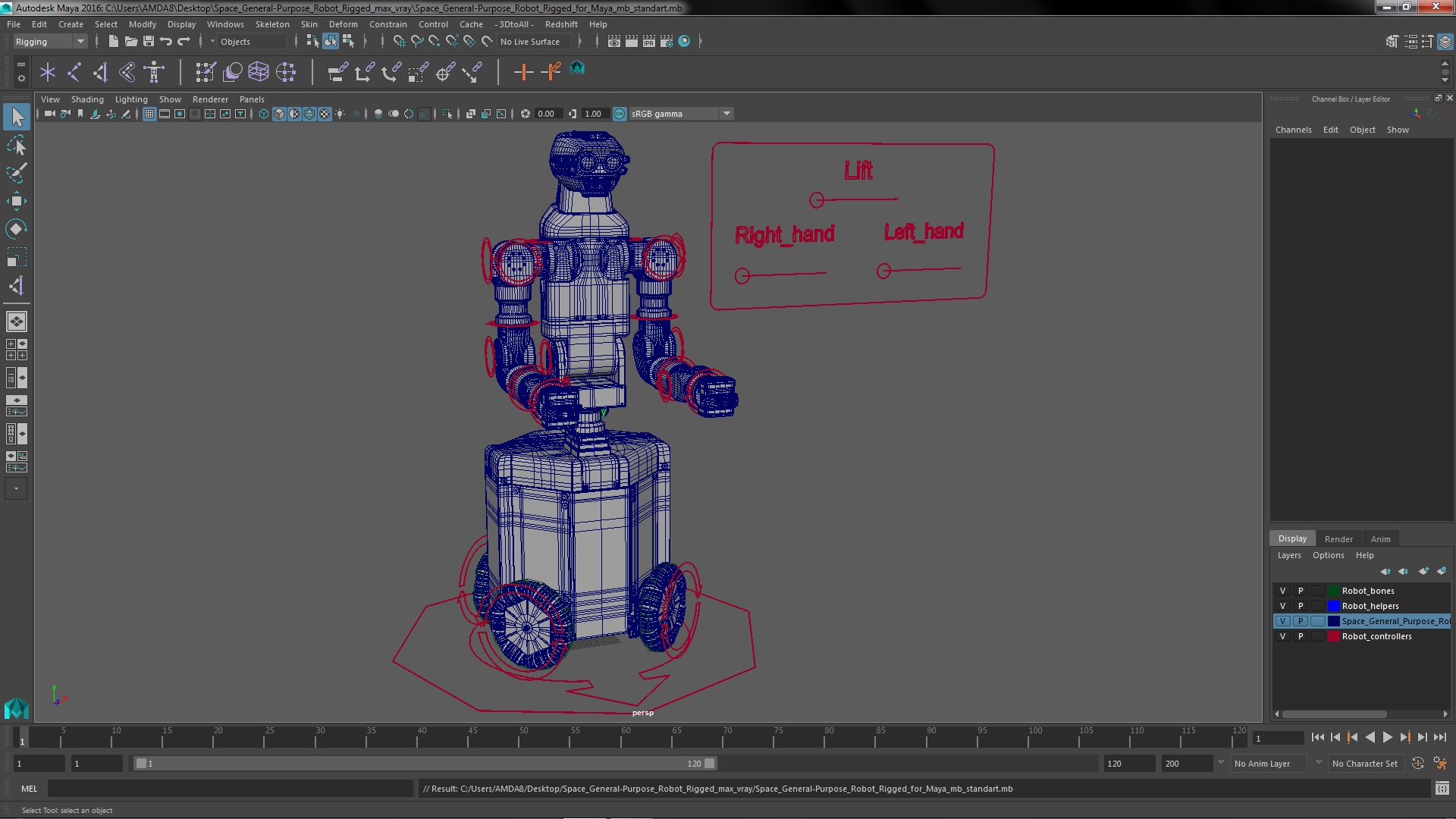This screenshot has height=819, width=1456.
Task: Toggle Auto Keyframe button
Action: point(1417,764)
